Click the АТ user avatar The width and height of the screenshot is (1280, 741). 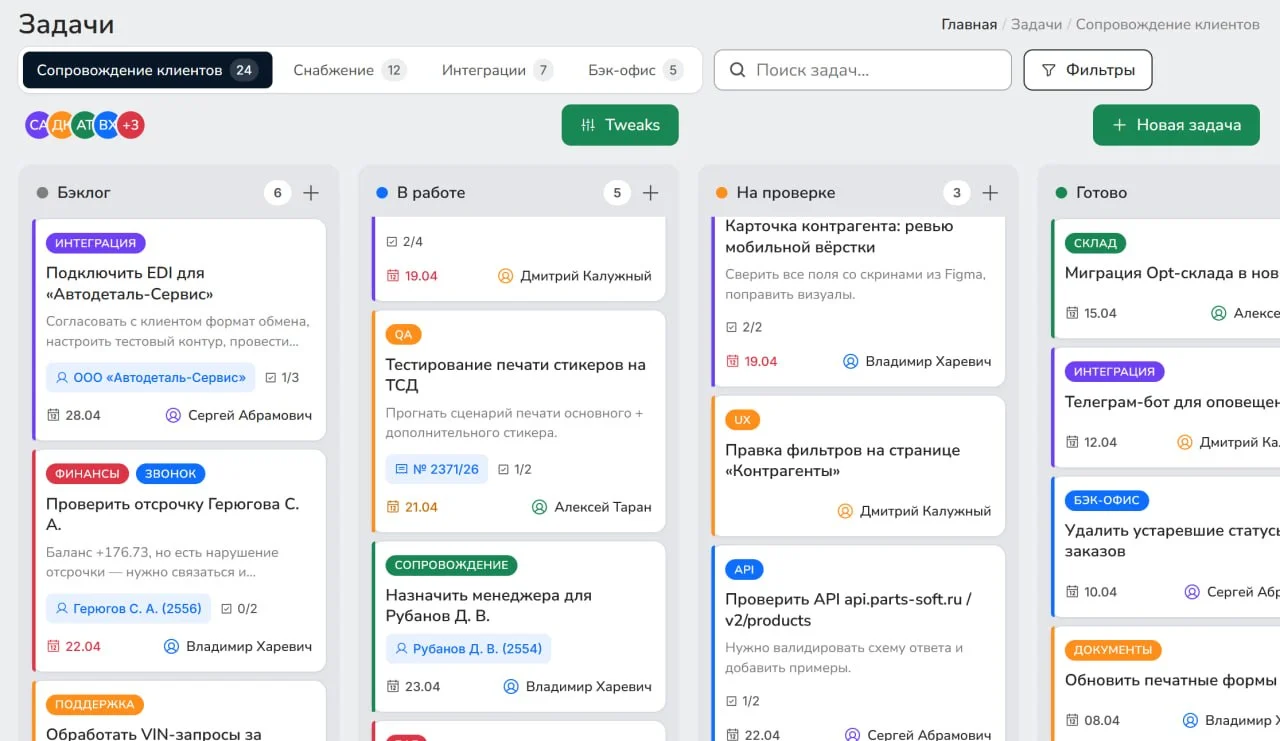(x=84, y=125)
